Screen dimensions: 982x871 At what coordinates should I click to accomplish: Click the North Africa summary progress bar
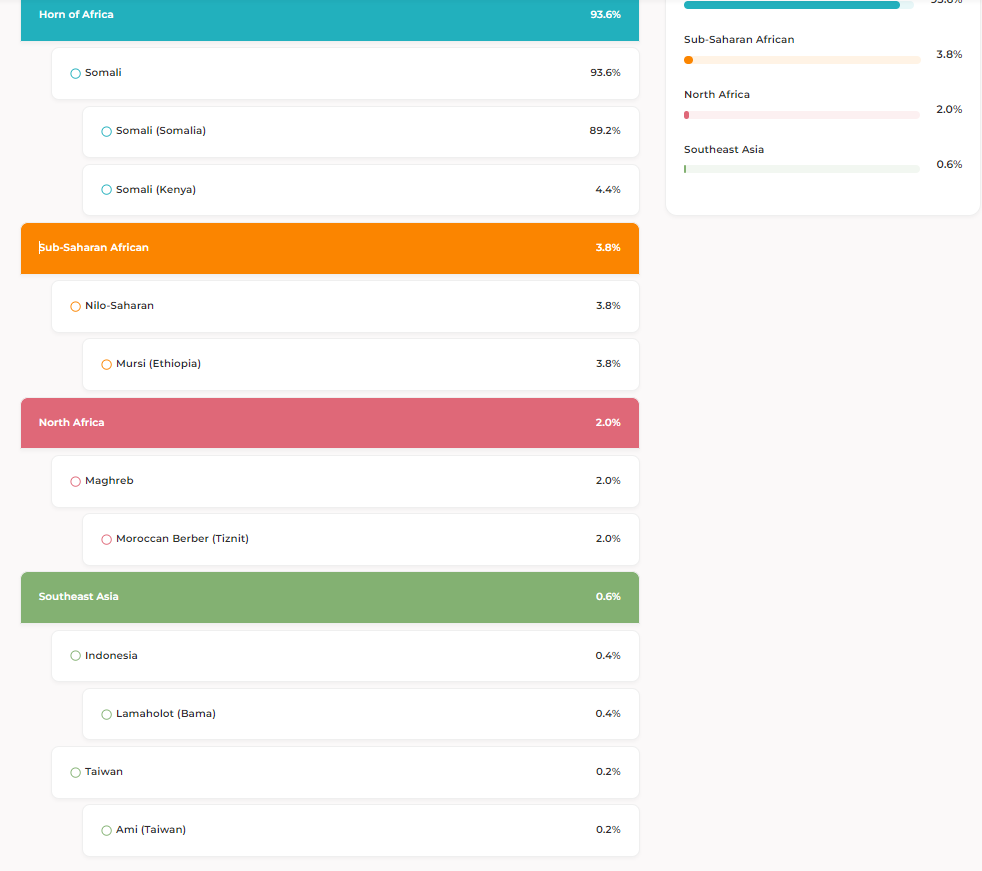801,115
